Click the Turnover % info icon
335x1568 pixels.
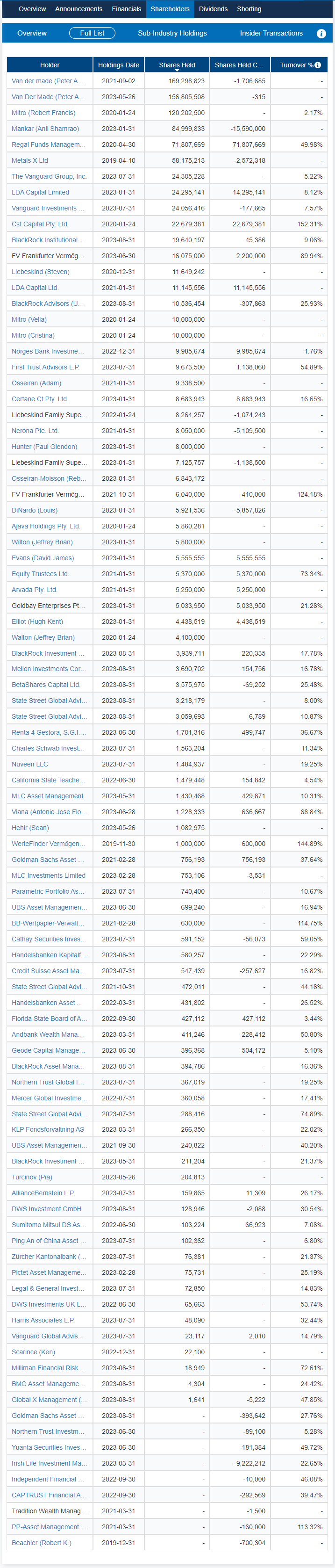coord(317,65)
